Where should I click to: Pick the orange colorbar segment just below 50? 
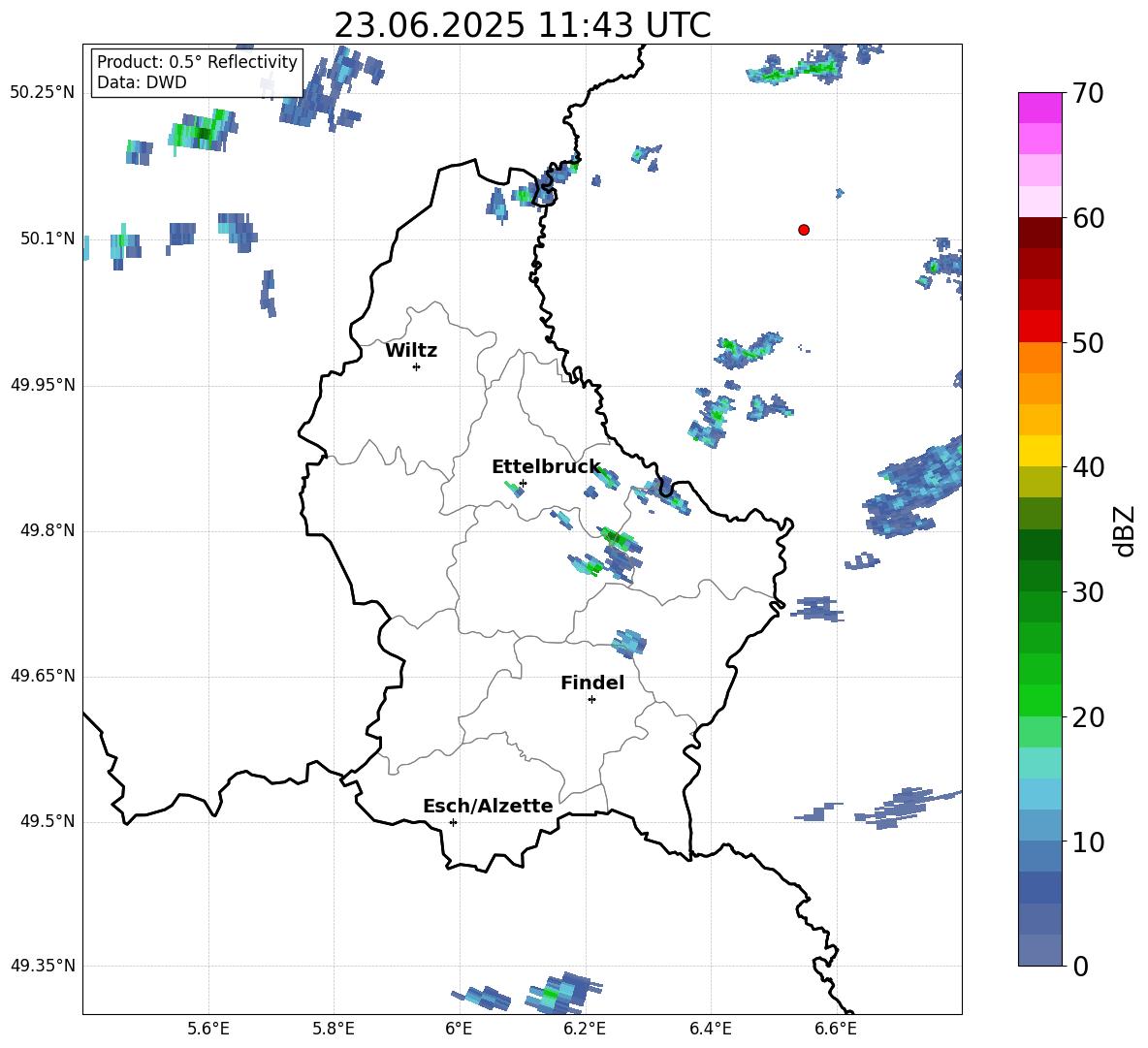click(1039, 358)
